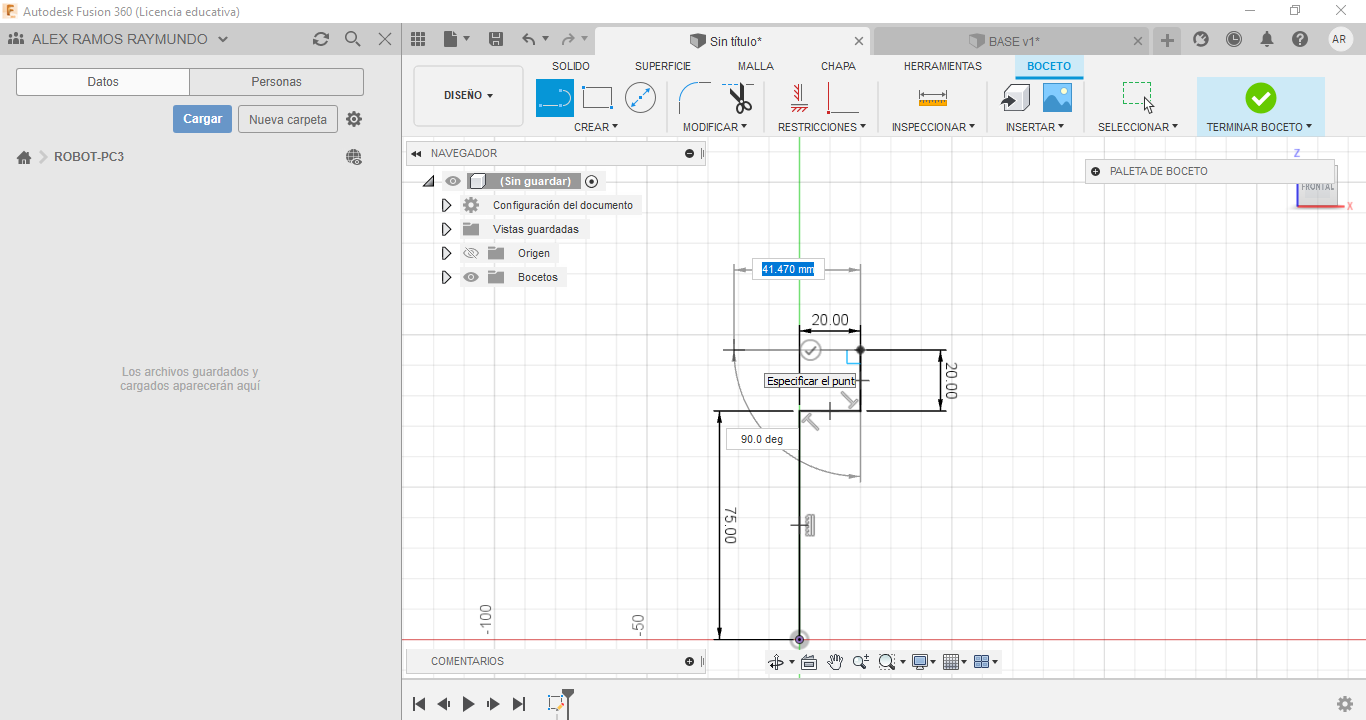Activate the Trim scissors tool

click(x=739, y=99)
